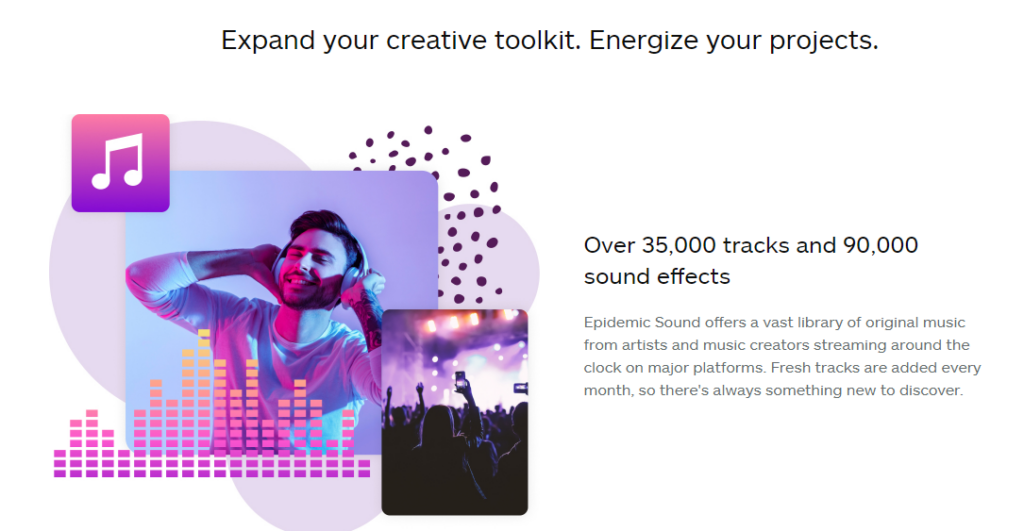Click 'Epidemic Sound' in the paragraph
Screen dimensions: 1024x531
[x=633, y=323]
